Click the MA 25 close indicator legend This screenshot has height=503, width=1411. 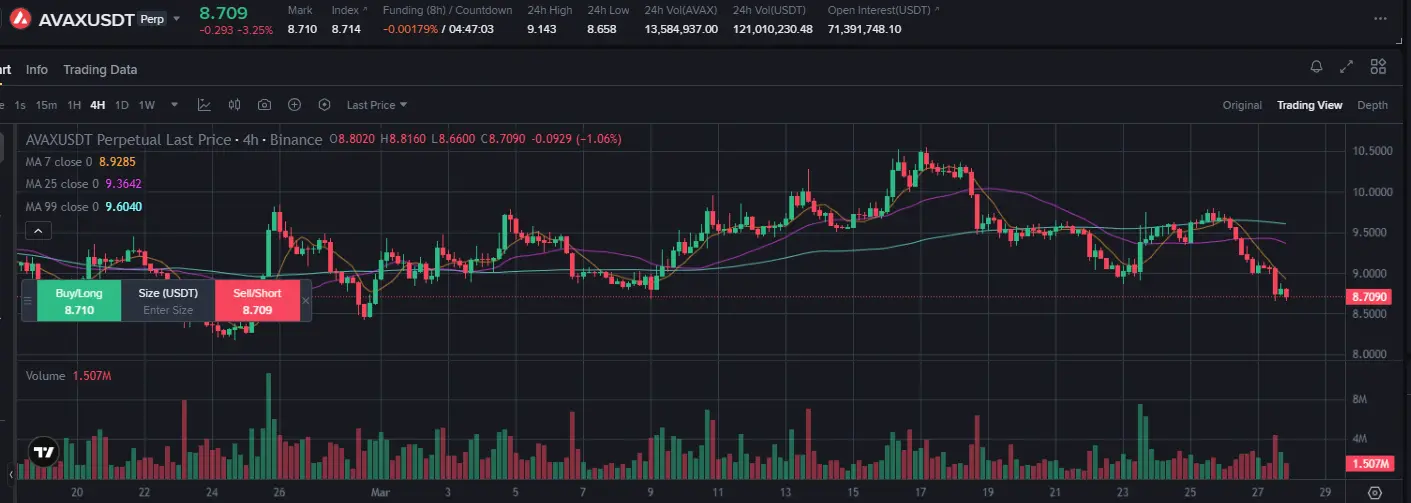click(x=62, y=184)
